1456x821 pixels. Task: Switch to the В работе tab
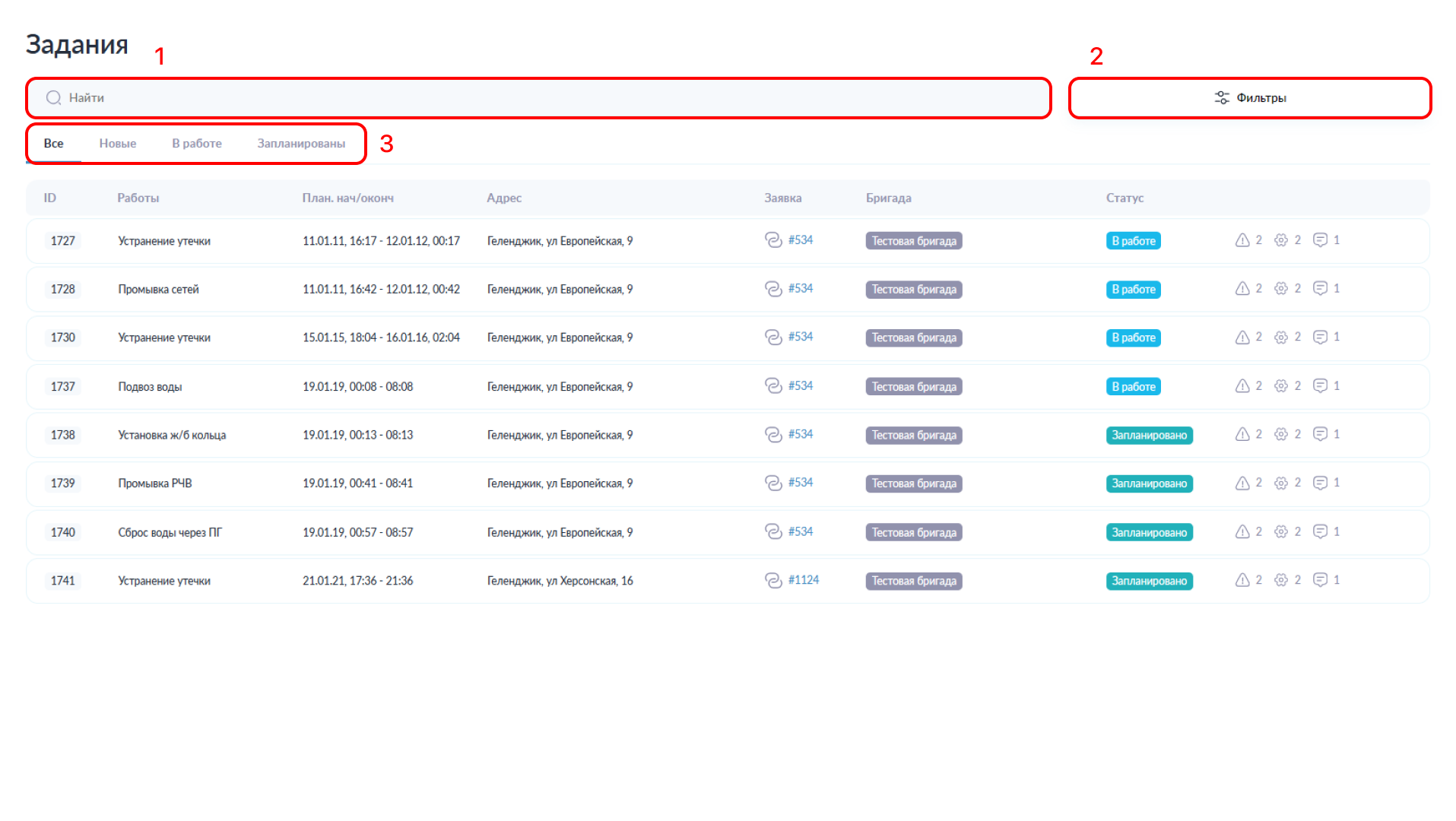coord(197,144)
